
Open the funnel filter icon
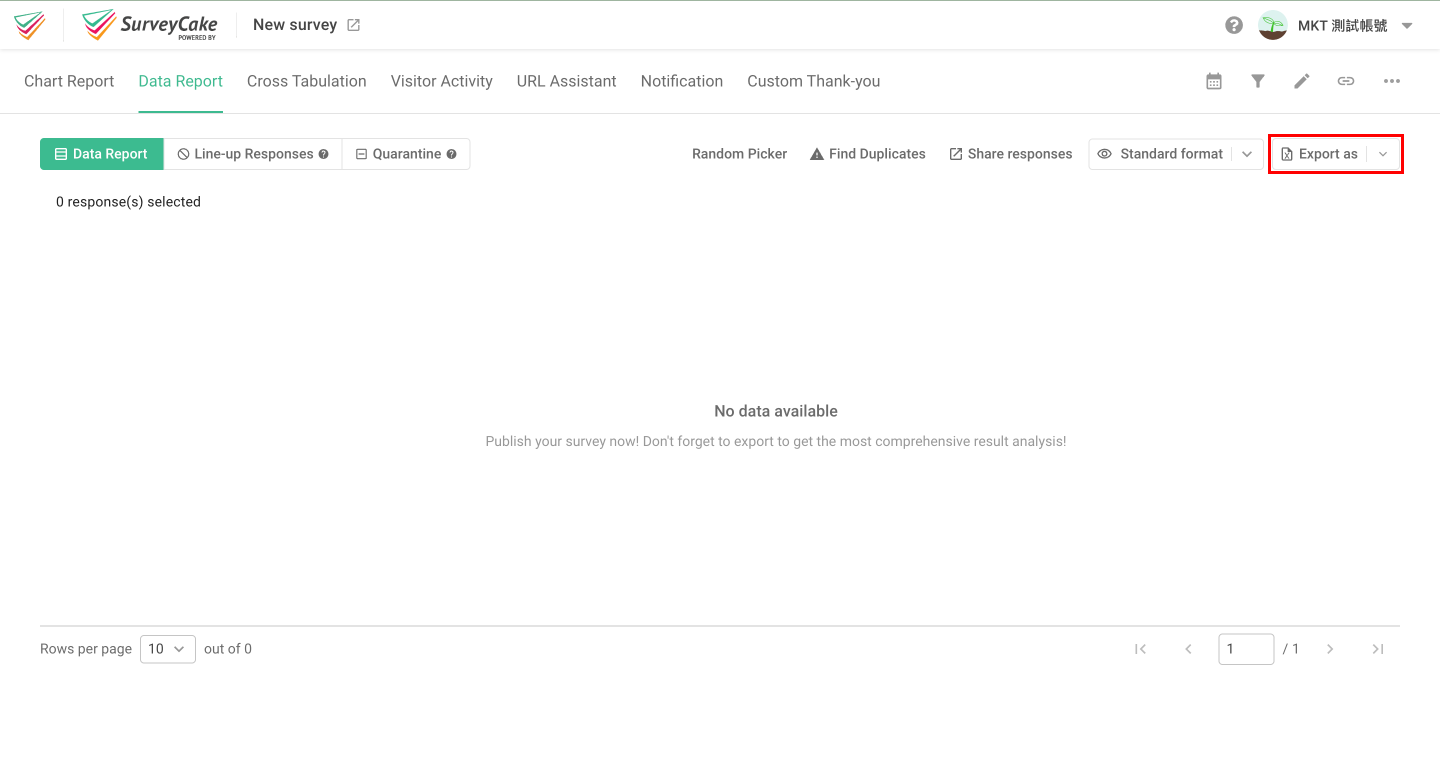(x=1258, y=81)
